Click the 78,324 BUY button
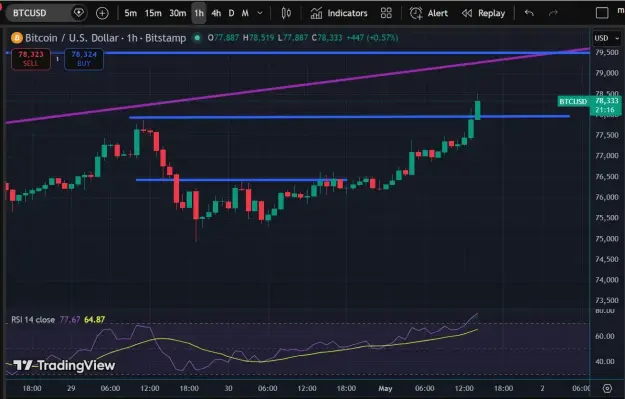 pyautogui.click(x=84, y=59)
